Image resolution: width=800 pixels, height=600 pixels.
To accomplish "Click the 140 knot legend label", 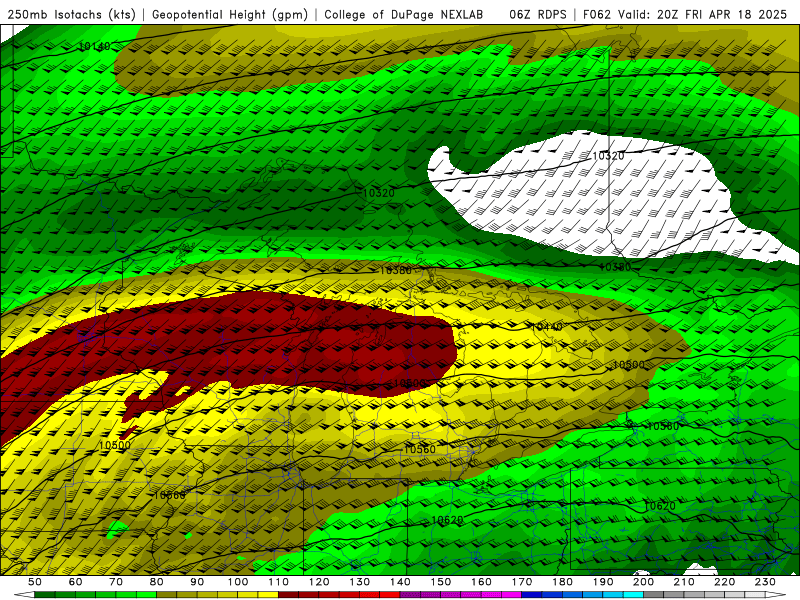I will (x=400, y=582).
